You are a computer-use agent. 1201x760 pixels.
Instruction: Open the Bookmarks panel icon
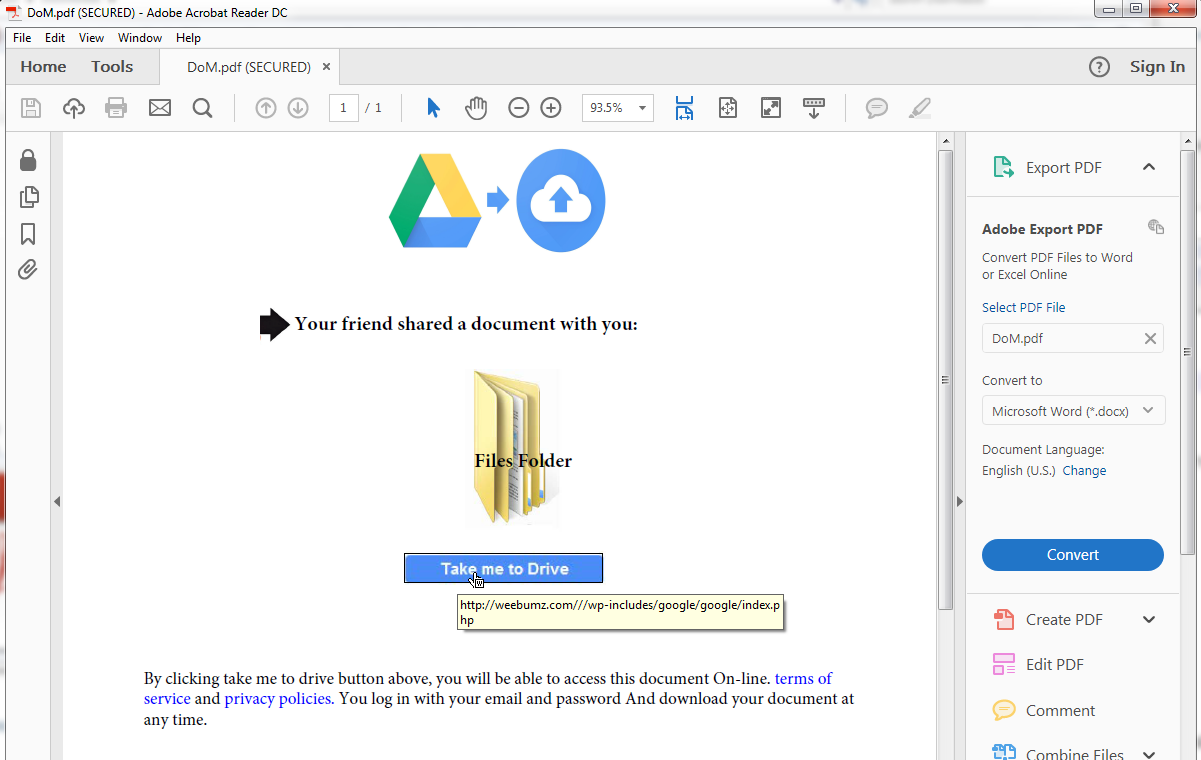pyautogui.click(x=28, y=234)
